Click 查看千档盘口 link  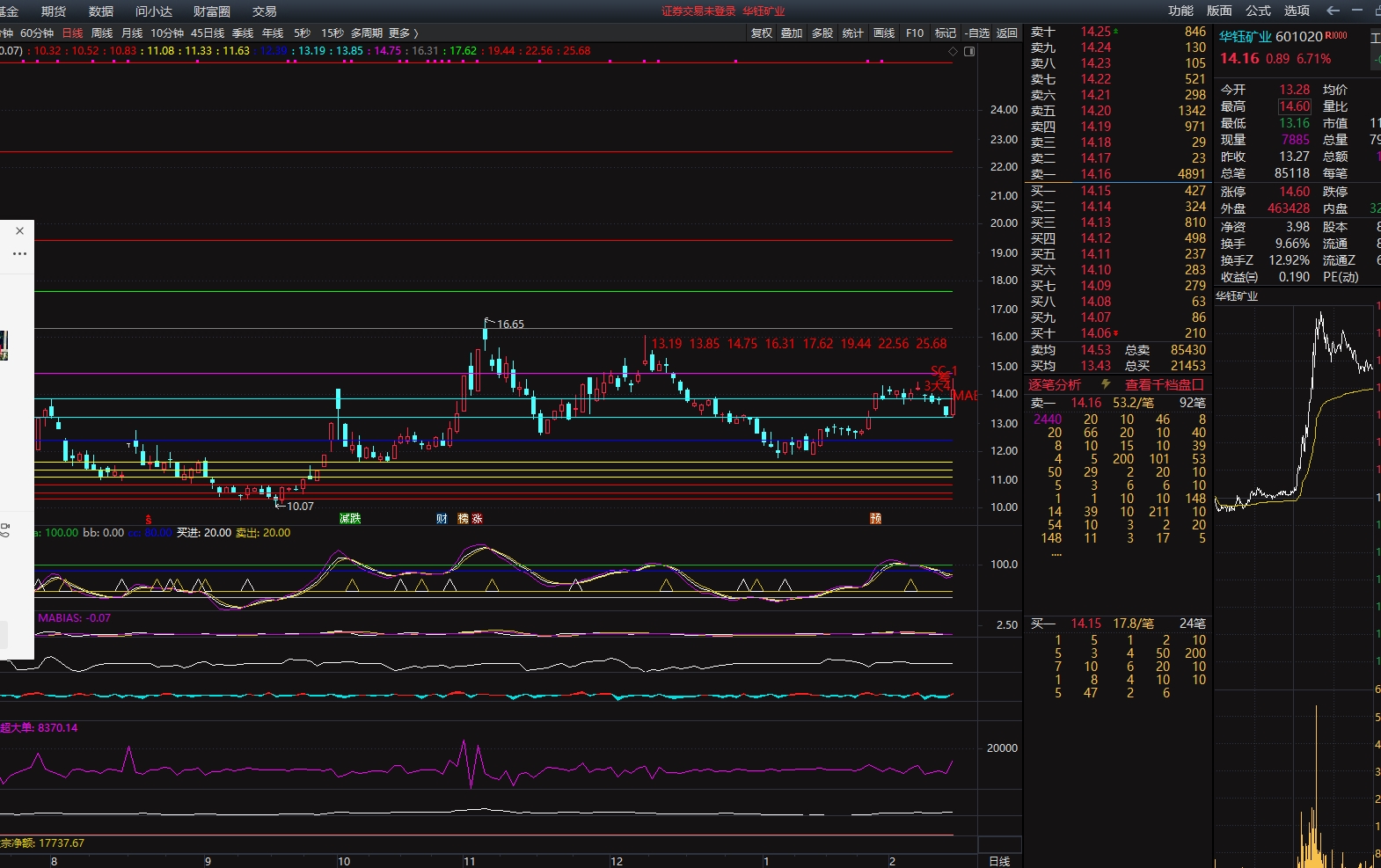coord(1164,384)
